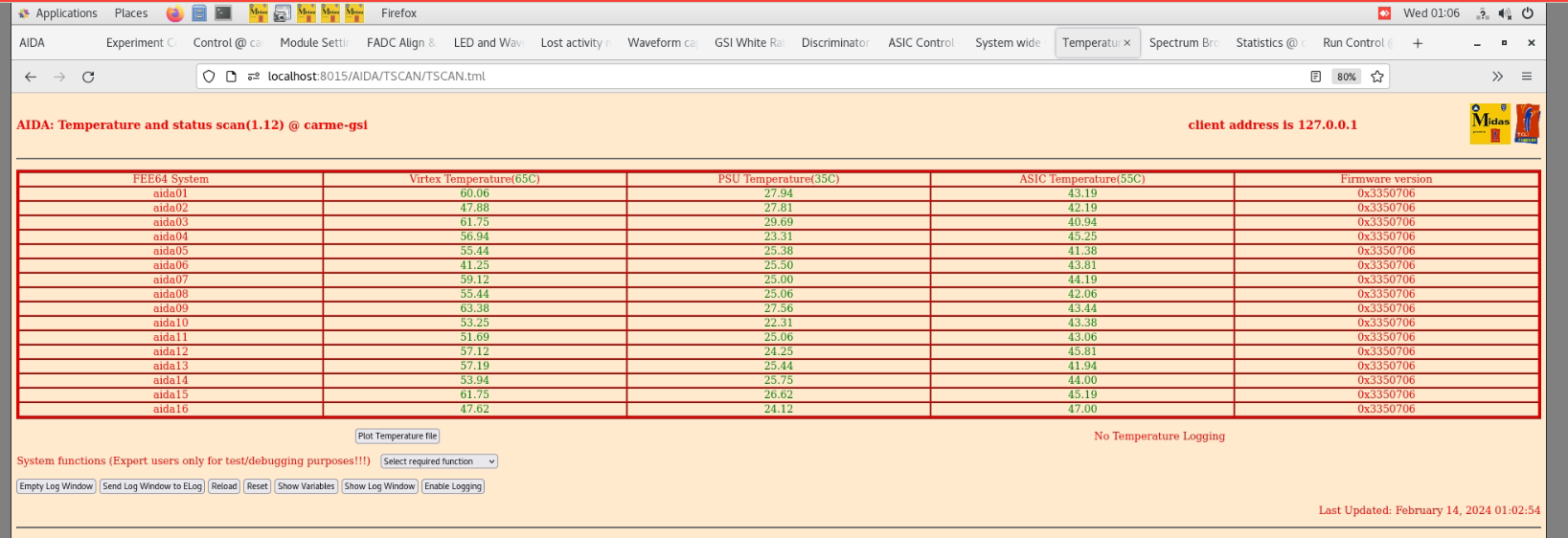Switch to the Discriminator tab
The width and height of the screenshot is (1568, 538).
834,43
